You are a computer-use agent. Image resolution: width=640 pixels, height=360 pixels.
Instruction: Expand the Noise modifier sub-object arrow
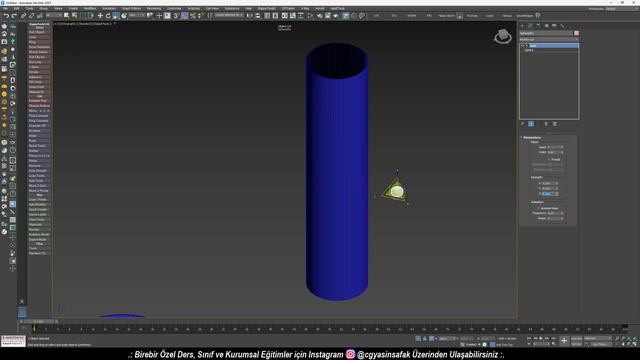527,46
